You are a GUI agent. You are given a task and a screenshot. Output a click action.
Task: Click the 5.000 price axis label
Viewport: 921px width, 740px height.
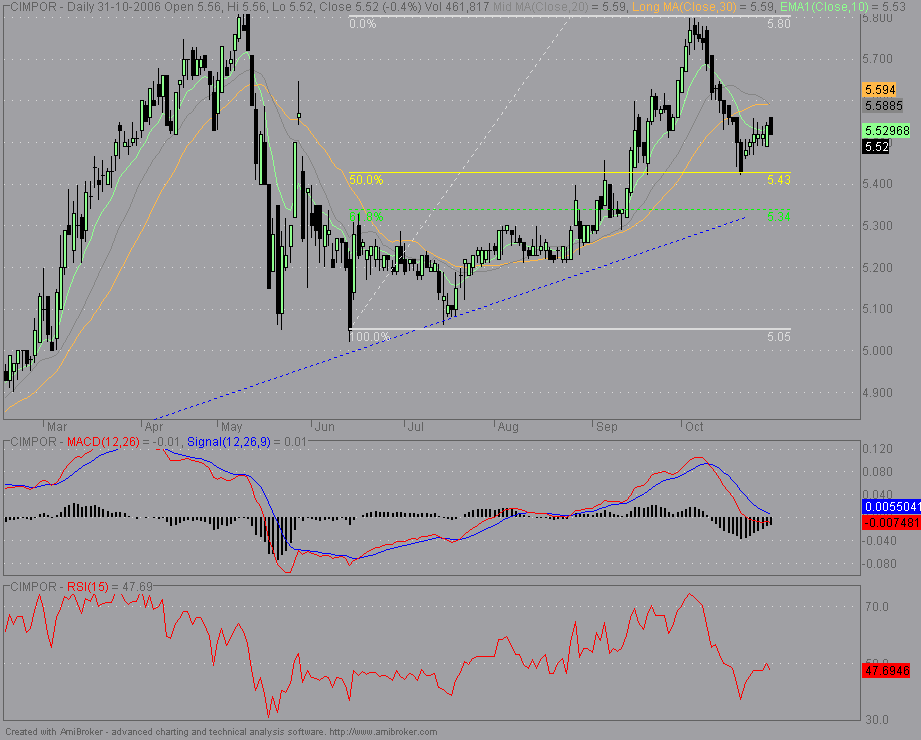(877, 351)
